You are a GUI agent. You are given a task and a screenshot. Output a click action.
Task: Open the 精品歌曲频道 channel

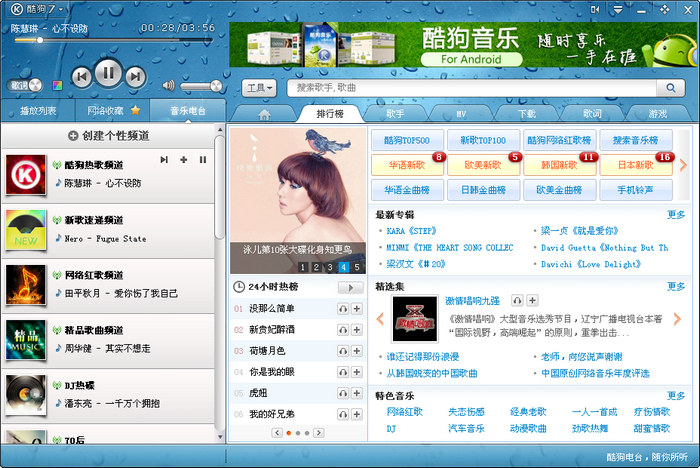pos(108,341)
